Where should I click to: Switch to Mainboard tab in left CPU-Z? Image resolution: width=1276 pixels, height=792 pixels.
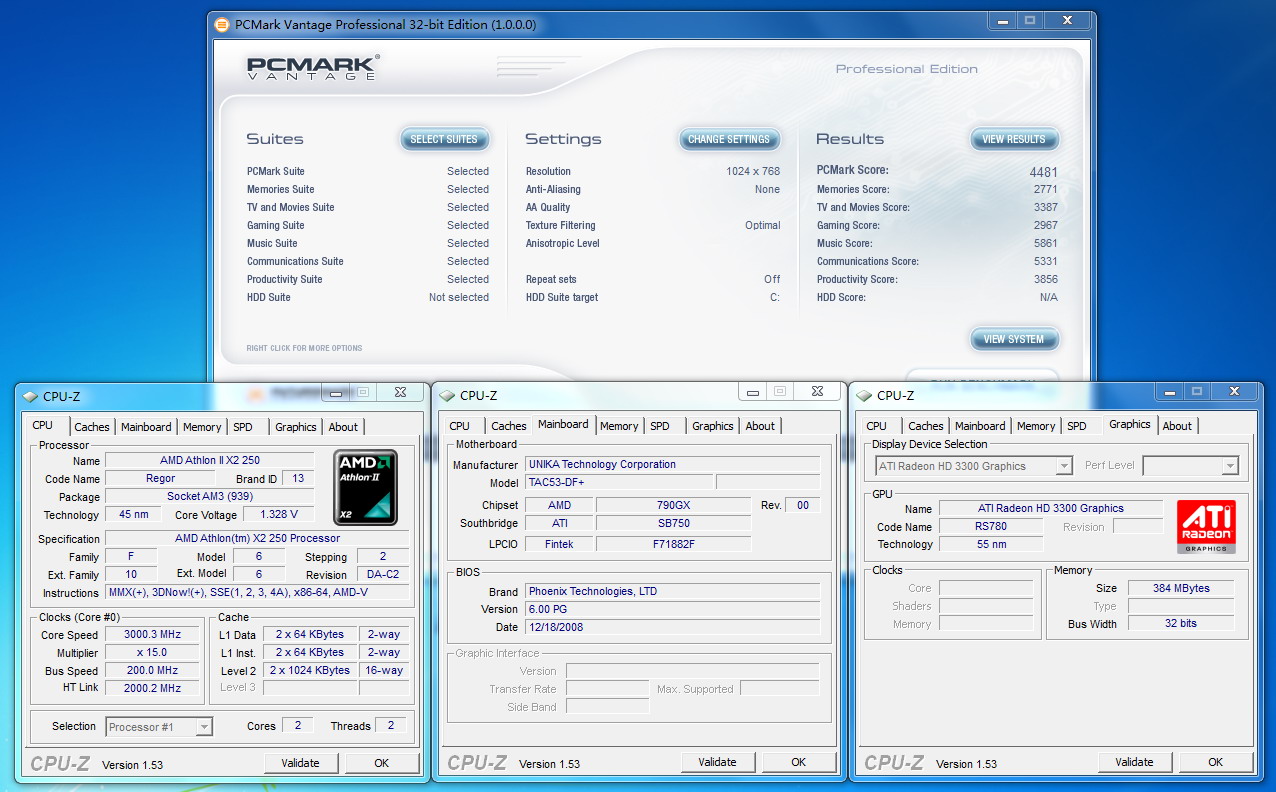(x=146, y=427)
